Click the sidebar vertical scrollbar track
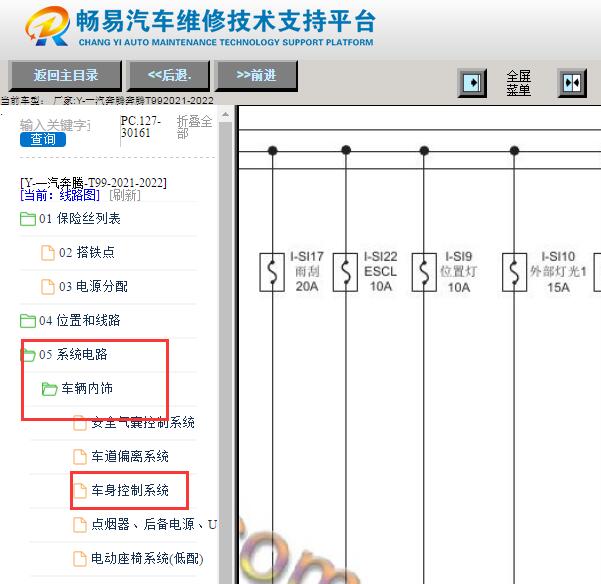Screen dimensions: 601x584 coord(226,352)
